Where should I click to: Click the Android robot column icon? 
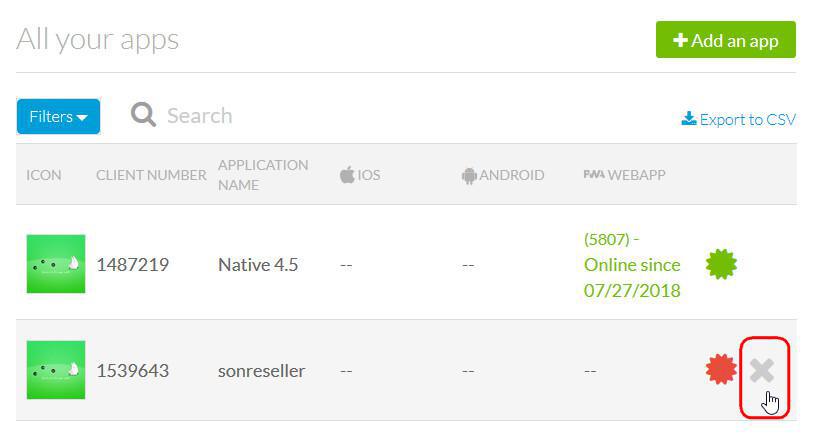(x=469, y=175)
